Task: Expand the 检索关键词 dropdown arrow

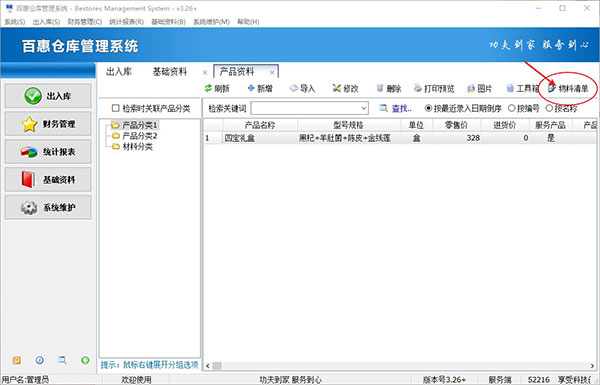Action: click(x=364, y=108)
